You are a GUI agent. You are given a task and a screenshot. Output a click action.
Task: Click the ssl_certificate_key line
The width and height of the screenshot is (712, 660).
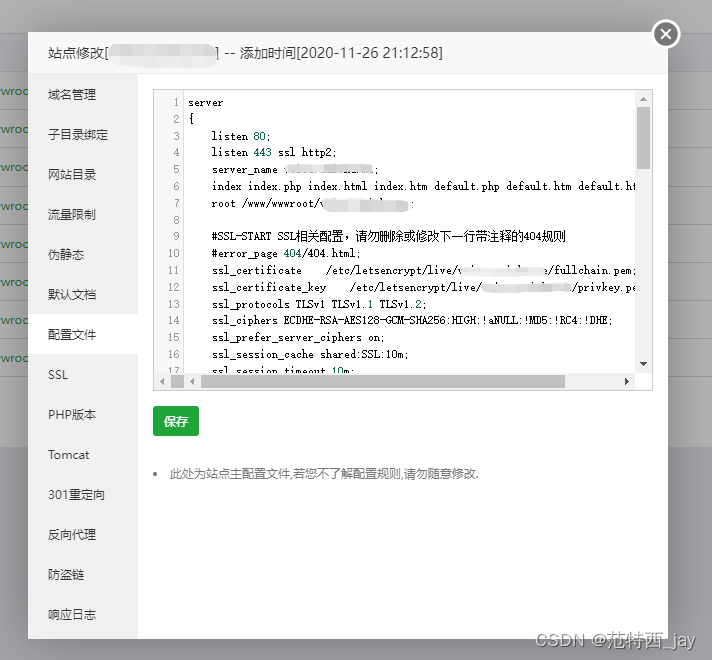tap(423, 287)
